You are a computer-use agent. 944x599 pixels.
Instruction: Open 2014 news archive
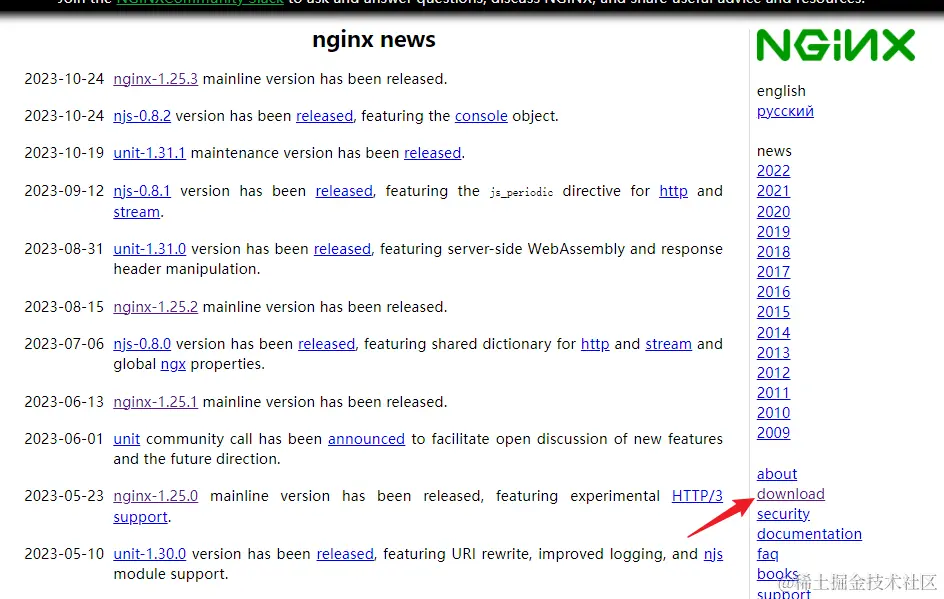point(773,333)
